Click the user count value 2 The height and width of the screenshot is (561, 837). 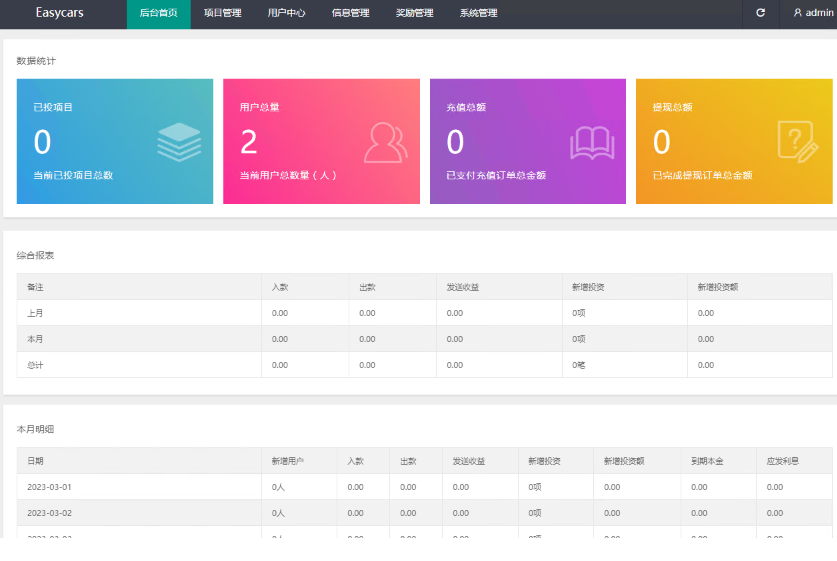[x=249, y=142]
